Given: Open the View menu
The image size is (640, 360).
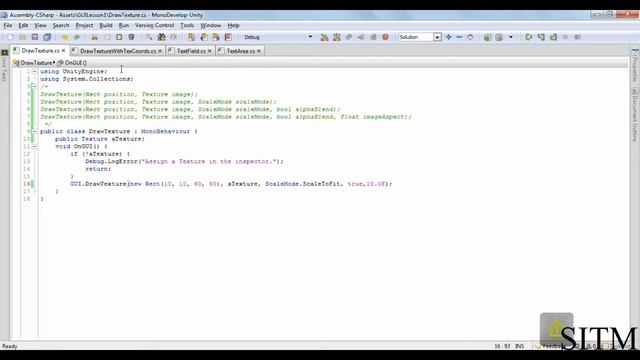Looking at the screenshot, I should coord(40,25).
